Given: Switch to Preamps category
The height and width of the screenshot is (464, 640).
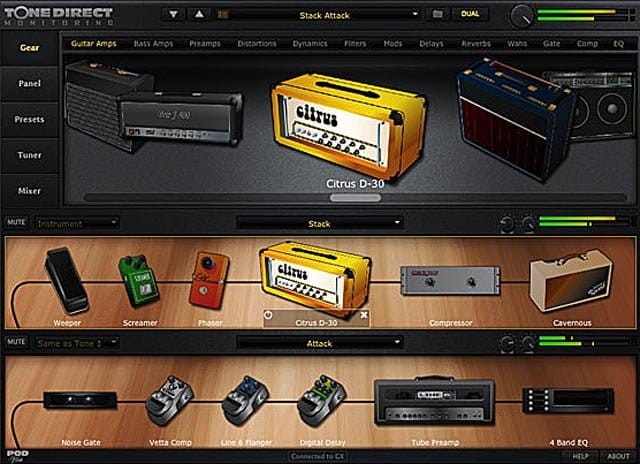Looking at the screenshot, I should point(204,44).
